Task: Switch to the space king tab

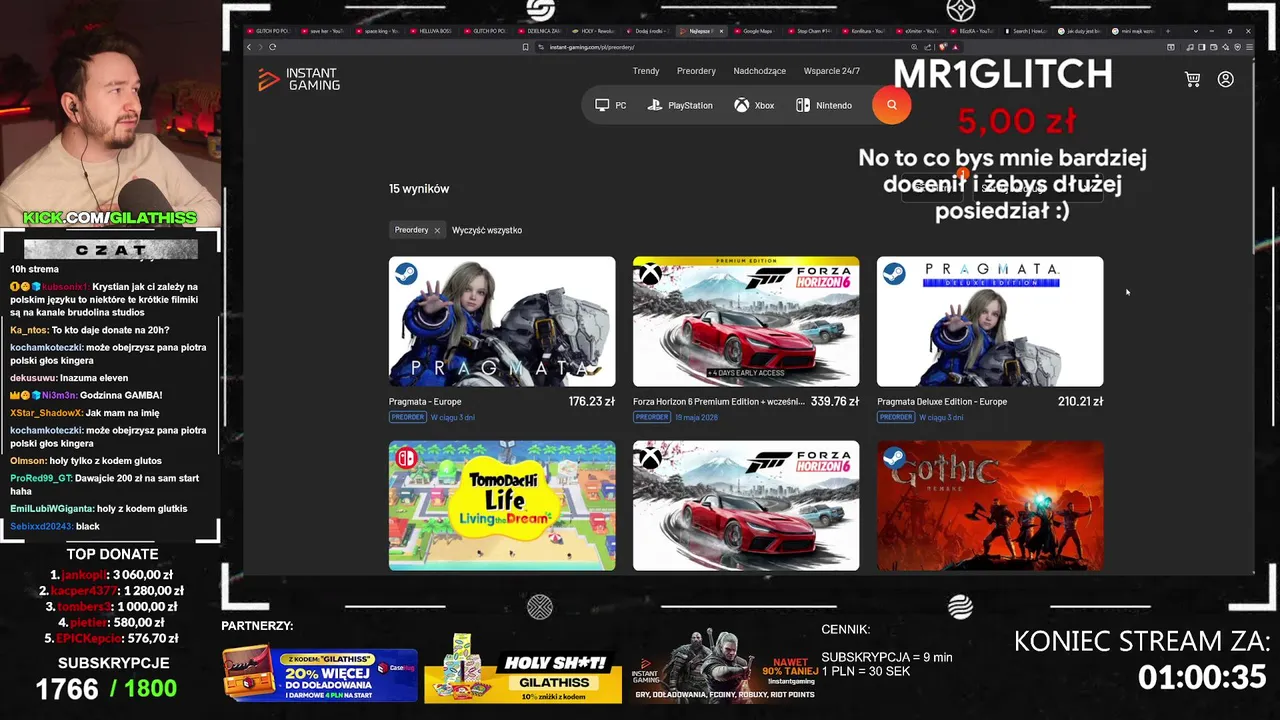Action: pos(377,31)
